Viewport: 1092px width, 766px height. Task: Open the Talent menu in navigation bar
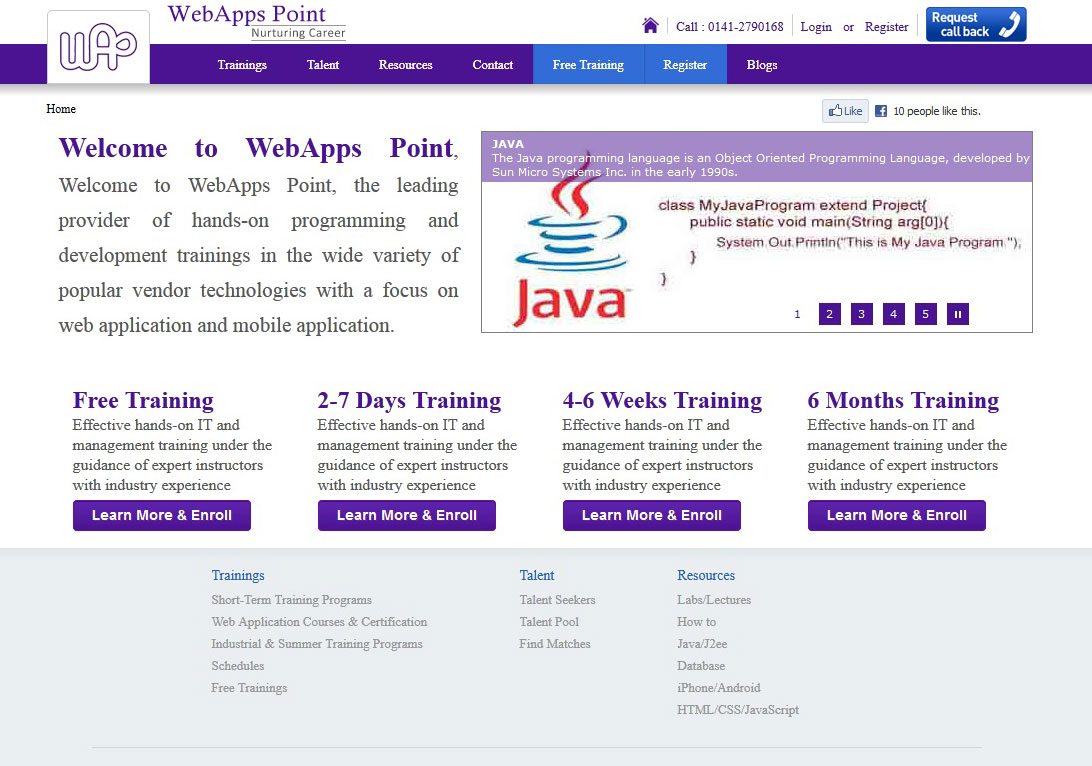pos(323,65)
